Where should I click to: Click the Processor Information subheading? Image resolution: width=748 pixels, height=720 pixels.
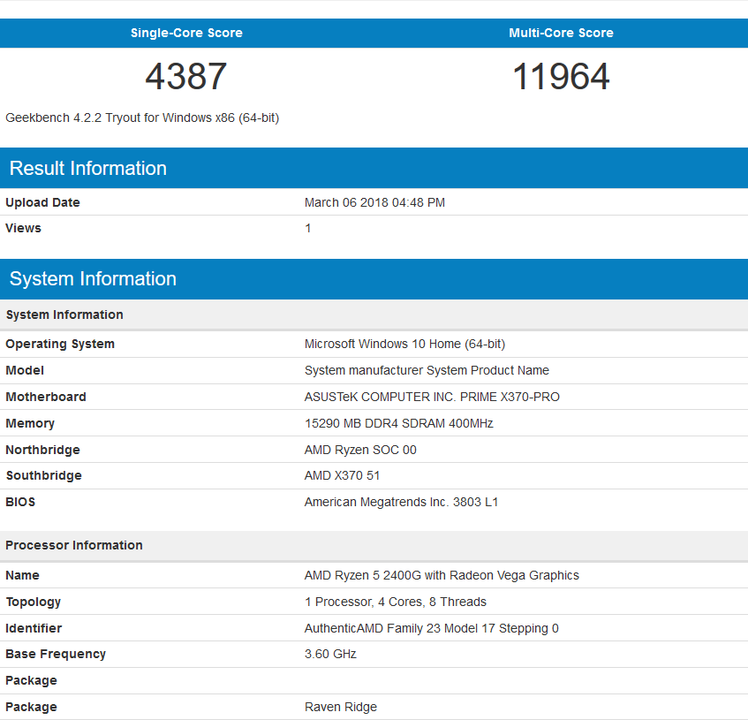point(74,545)
